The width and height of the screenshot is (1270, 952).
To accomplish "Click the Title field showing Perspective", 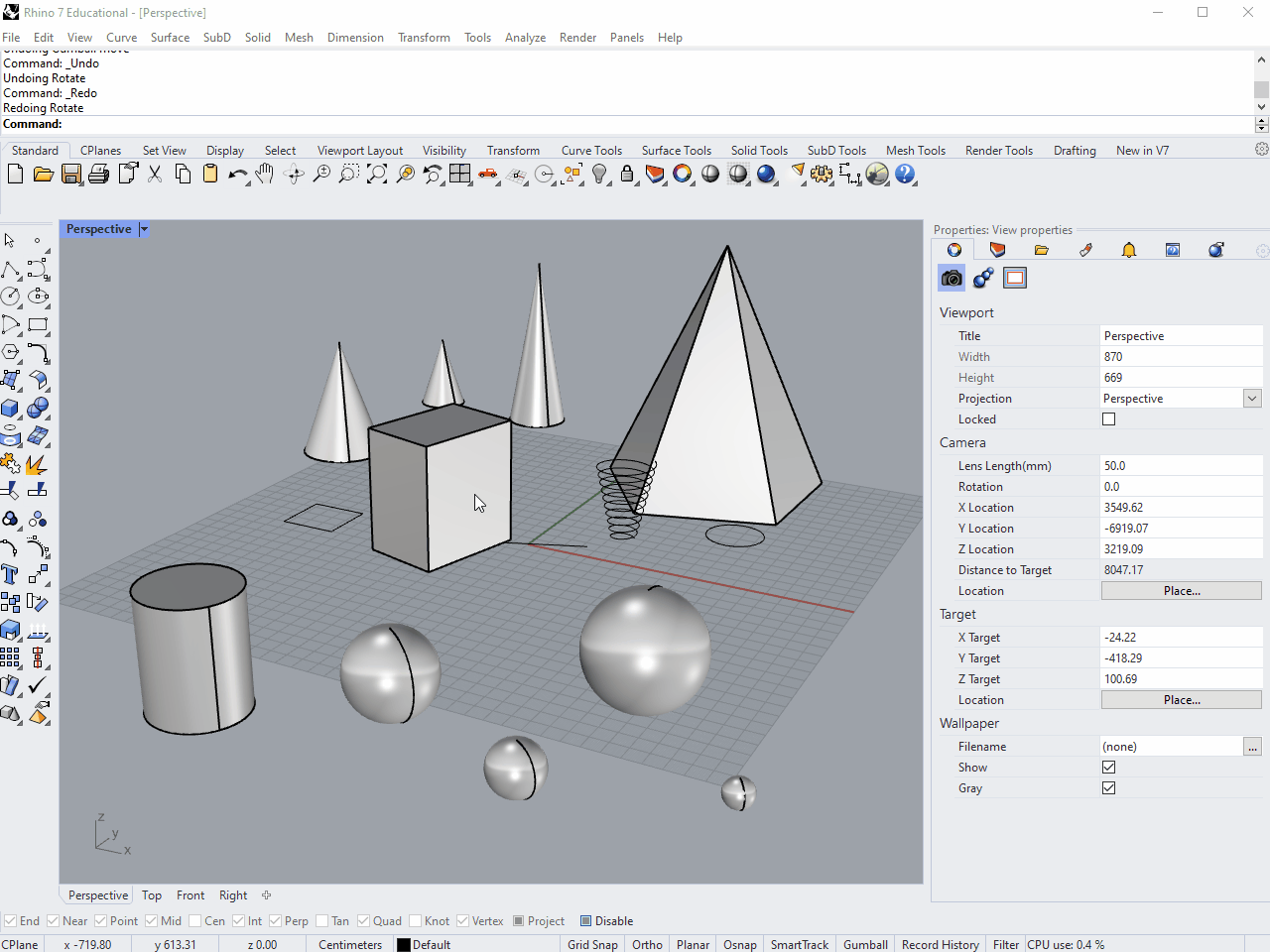I will coord(1181,335).
